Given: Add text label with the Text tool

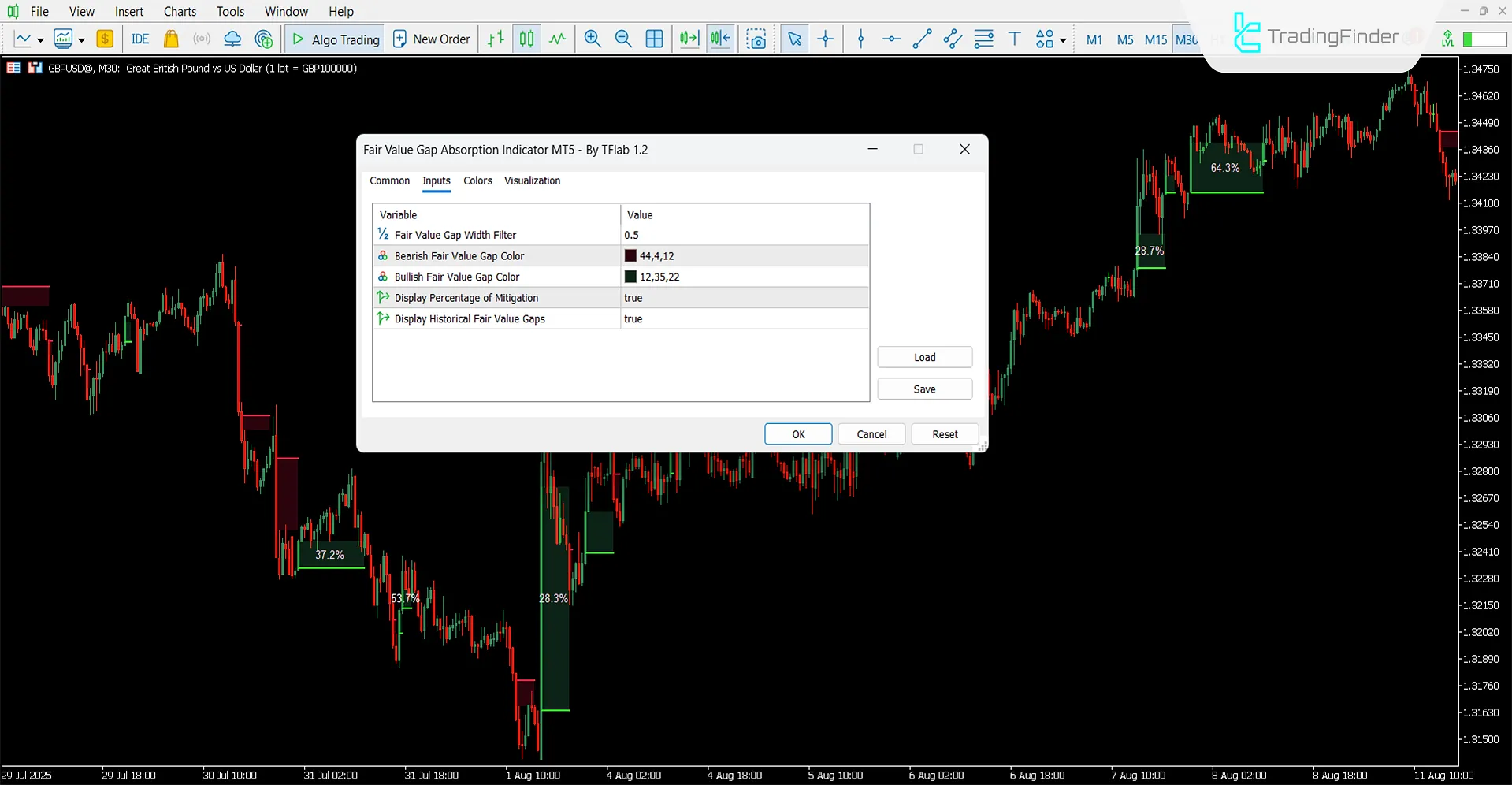Looking at the screenshot, I should [1014, 38].
